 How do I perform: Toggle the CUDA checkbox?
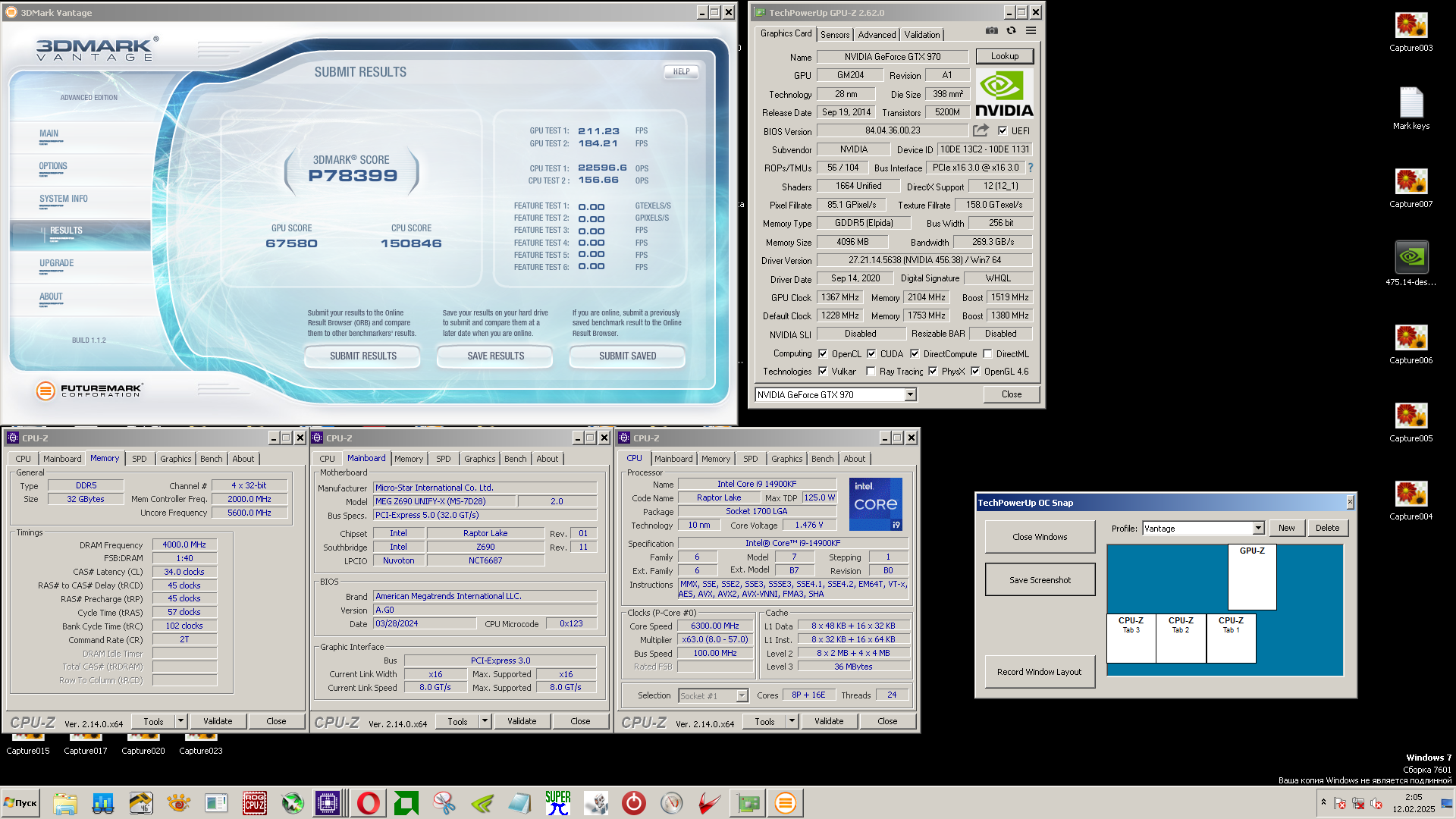(871, 353)
